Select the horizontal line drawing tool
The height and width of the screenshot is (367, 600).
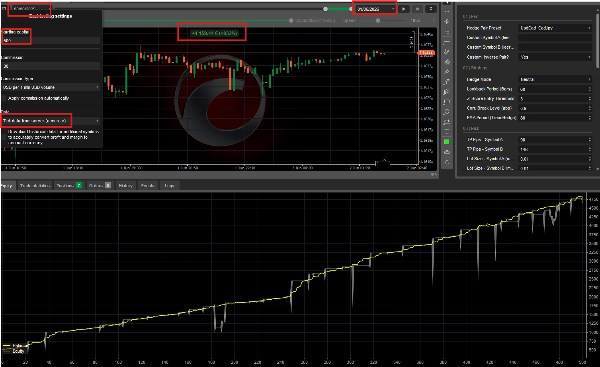tap(447, 42)
